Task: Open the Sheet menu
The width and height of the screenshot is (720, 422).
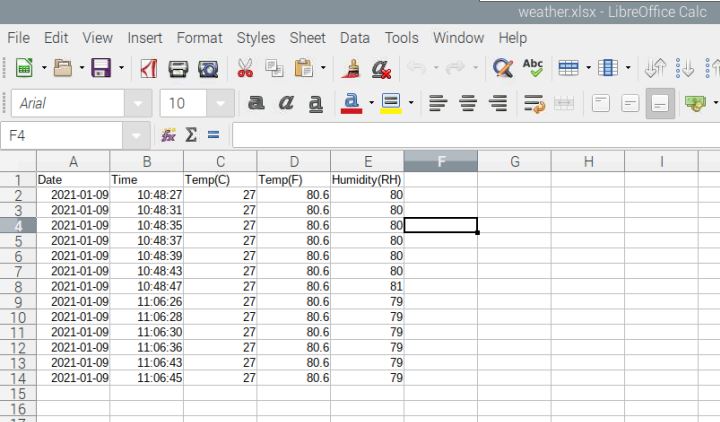Action: 307,38
